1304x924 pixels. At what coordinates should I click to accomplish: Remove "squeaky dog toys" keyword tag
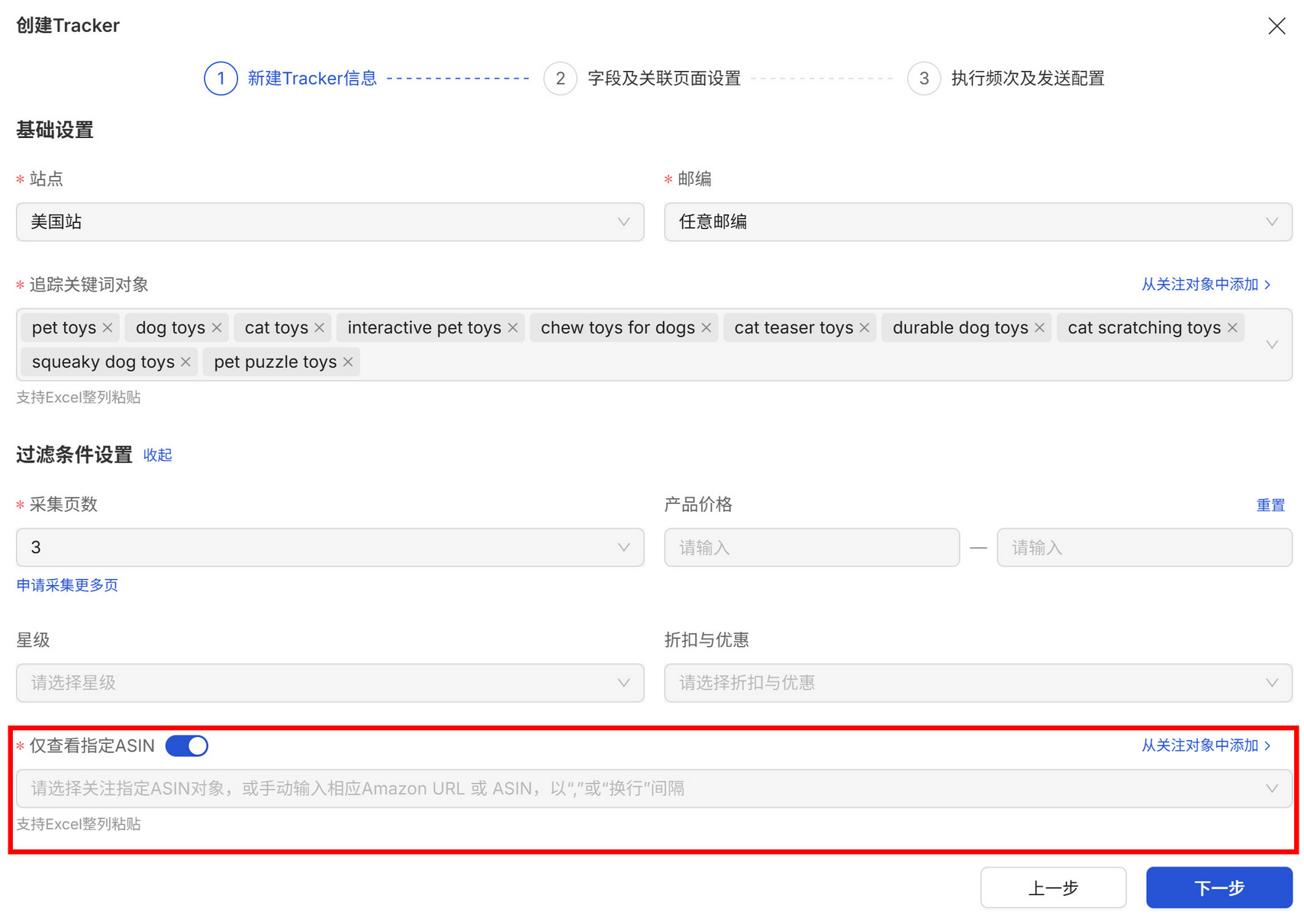click(185, 362)
